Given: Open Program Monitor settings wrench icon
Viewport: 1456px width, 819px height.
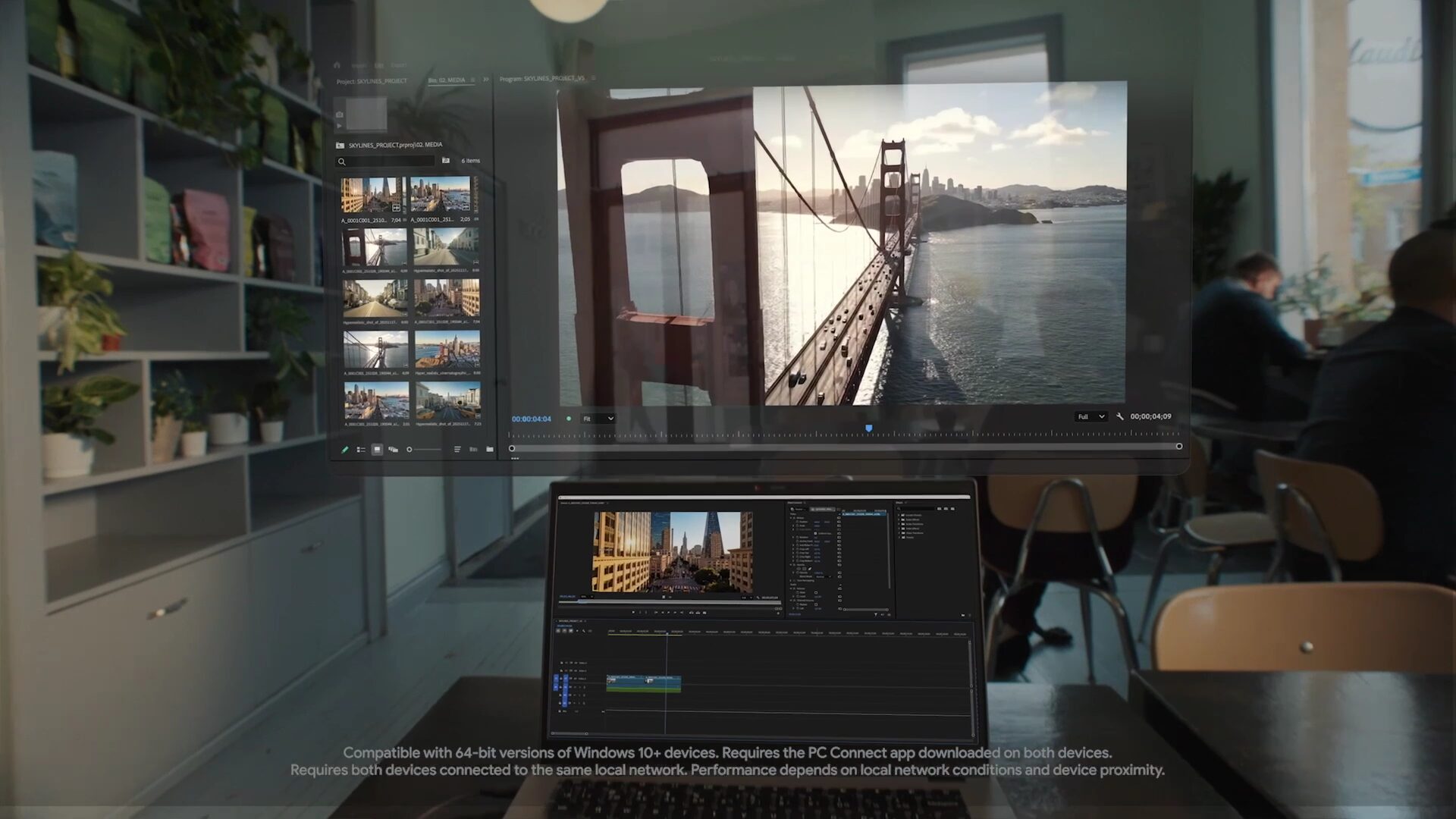Looking at the screenshot, I should click(1120, 416).
